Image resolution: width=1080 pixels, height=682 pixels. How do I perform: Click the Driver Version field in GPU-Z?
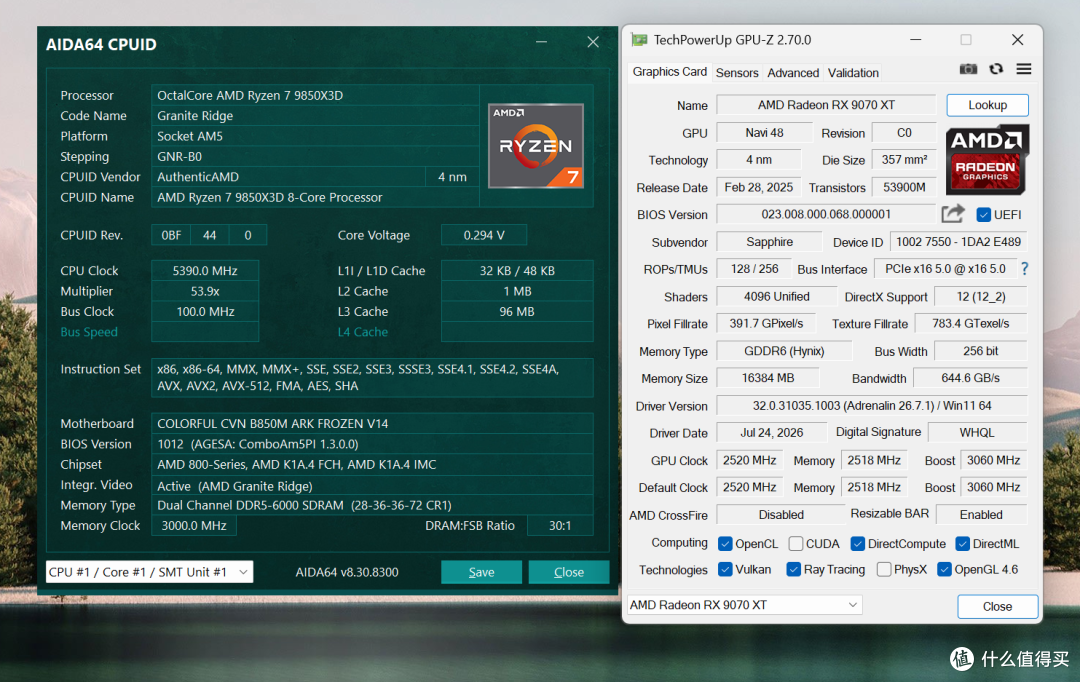tap(872, 406)
